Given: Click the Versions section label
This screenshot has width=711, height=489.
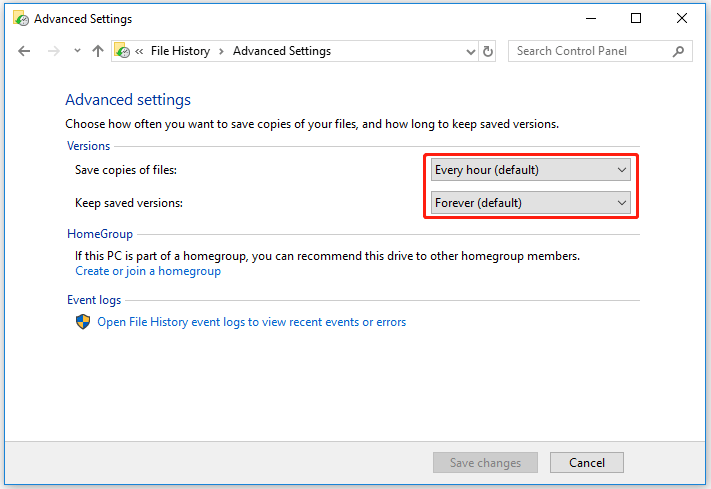Looking at the screenshot, I should (88, 146).
